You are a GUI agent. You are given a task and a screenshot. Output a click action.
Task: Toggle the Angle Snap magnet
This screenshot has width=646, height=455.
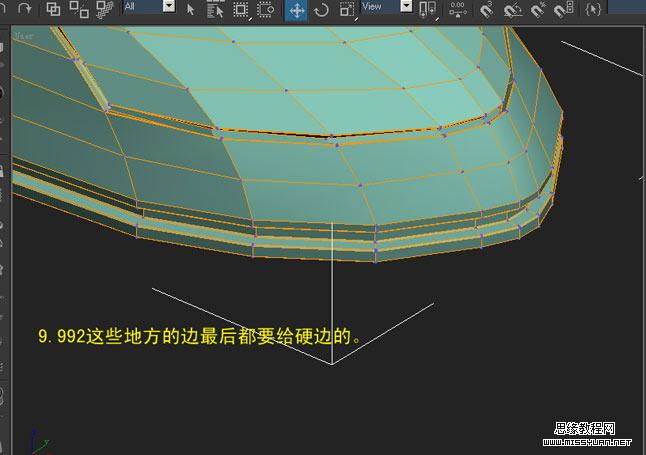coord(513,9)
